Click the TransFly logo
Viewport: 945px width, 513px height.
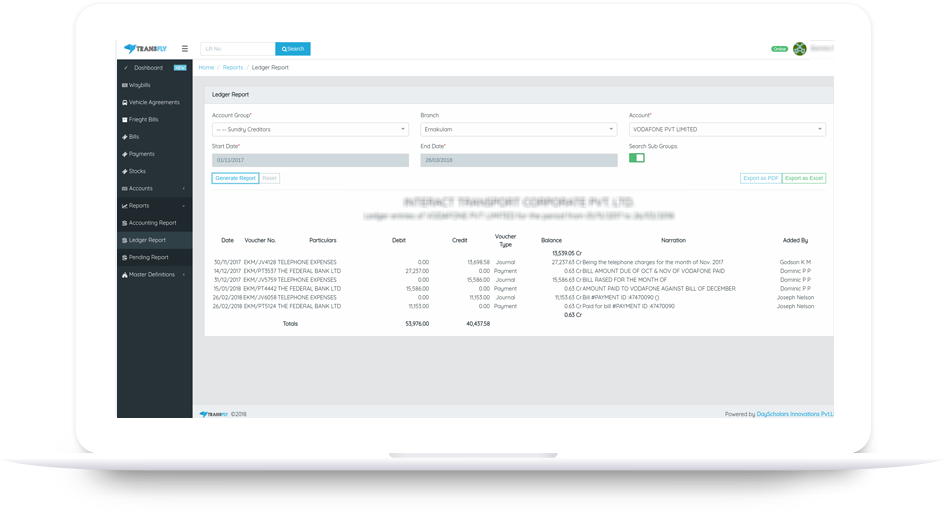click(x=145, y=48)
